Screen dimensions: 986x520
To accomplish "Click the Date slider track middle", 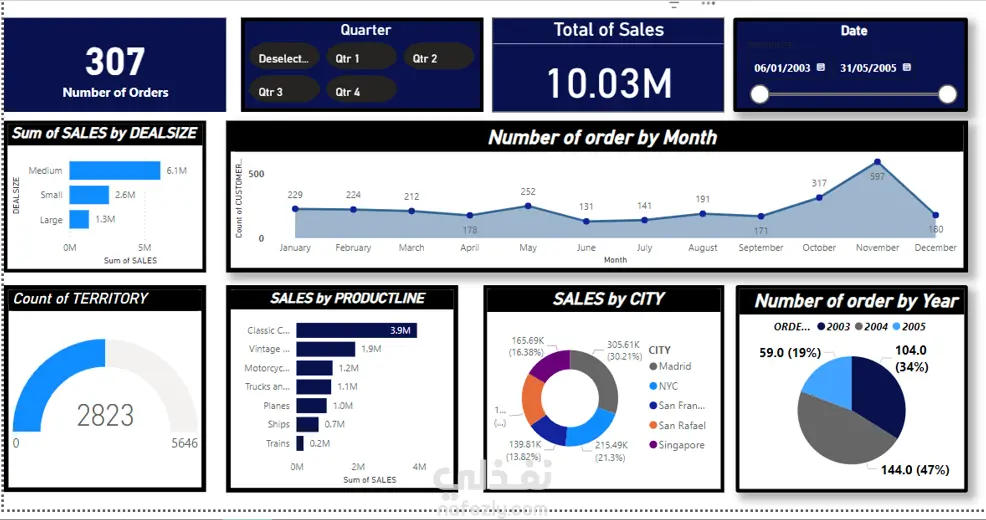I will (x=853, y=94).
